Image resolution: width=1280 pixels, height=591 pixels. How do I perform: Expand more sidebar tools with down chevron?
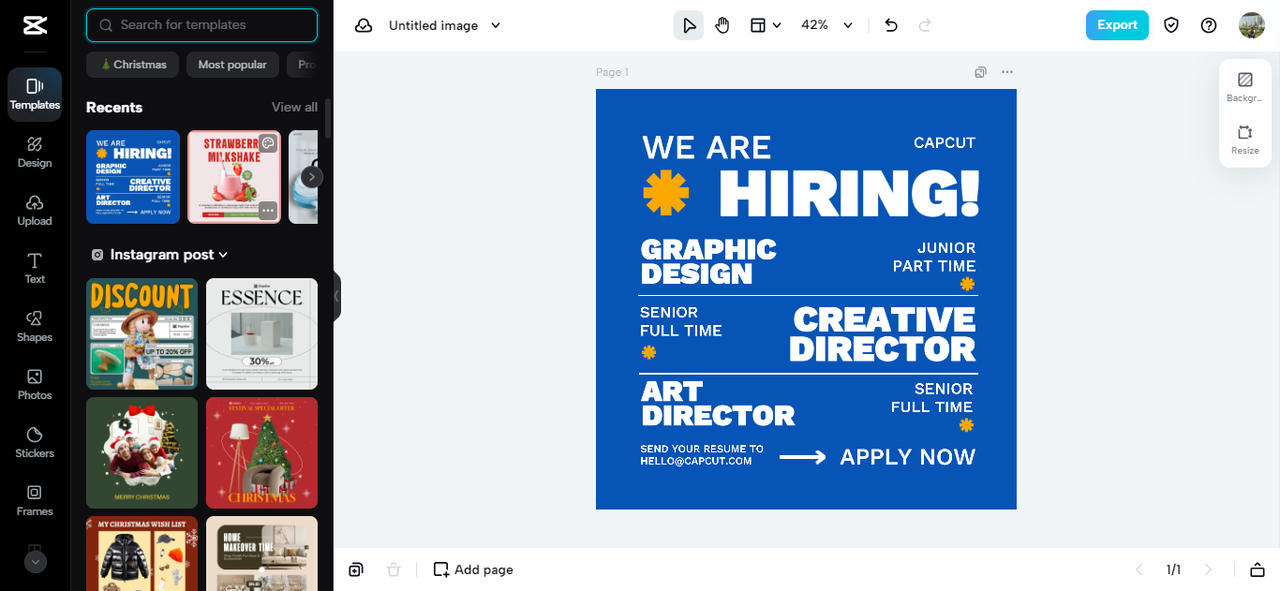(x=35, y=562)
